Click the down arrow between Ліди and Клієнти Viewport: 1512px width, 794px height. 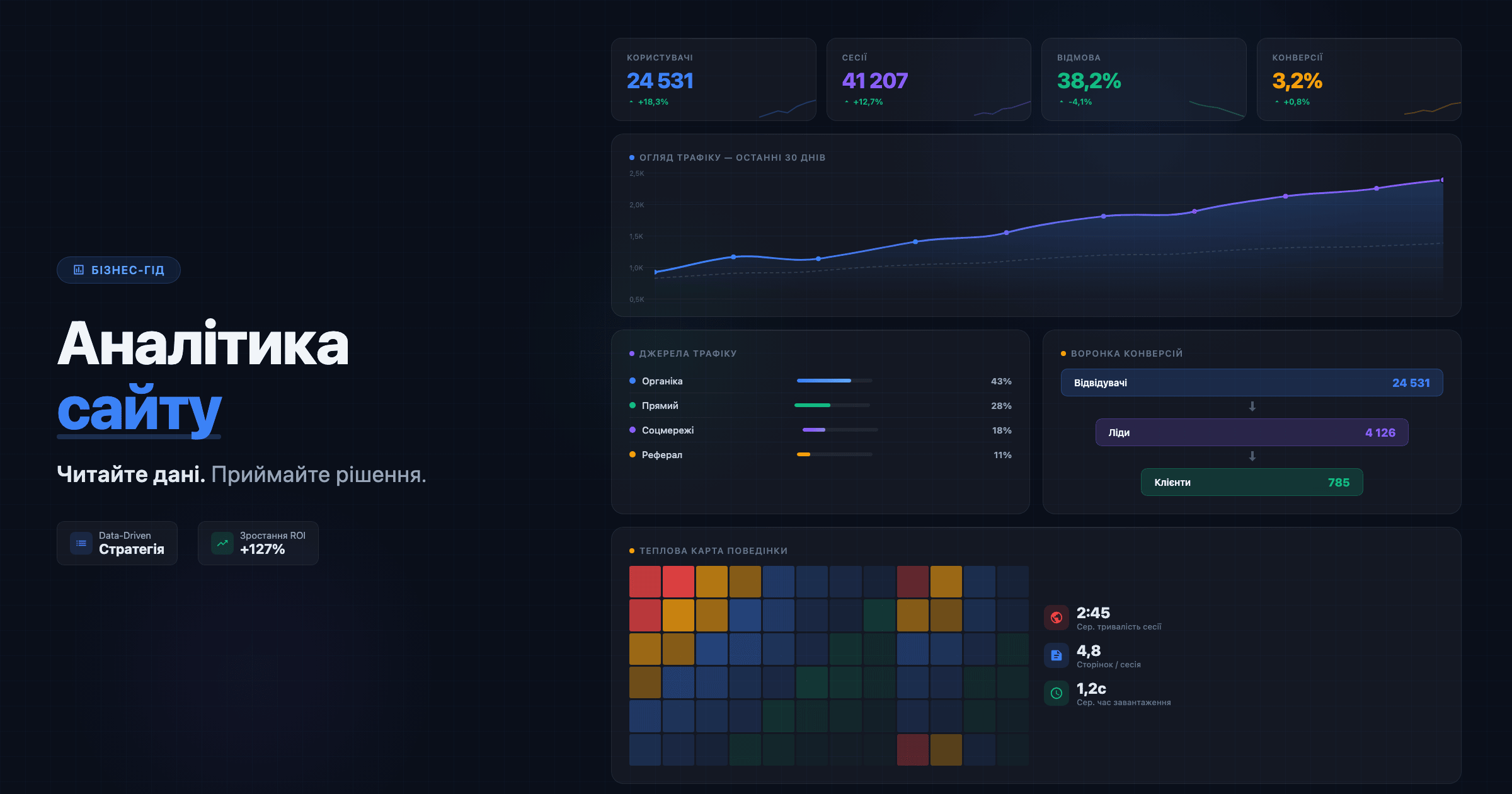point(1252,456)
